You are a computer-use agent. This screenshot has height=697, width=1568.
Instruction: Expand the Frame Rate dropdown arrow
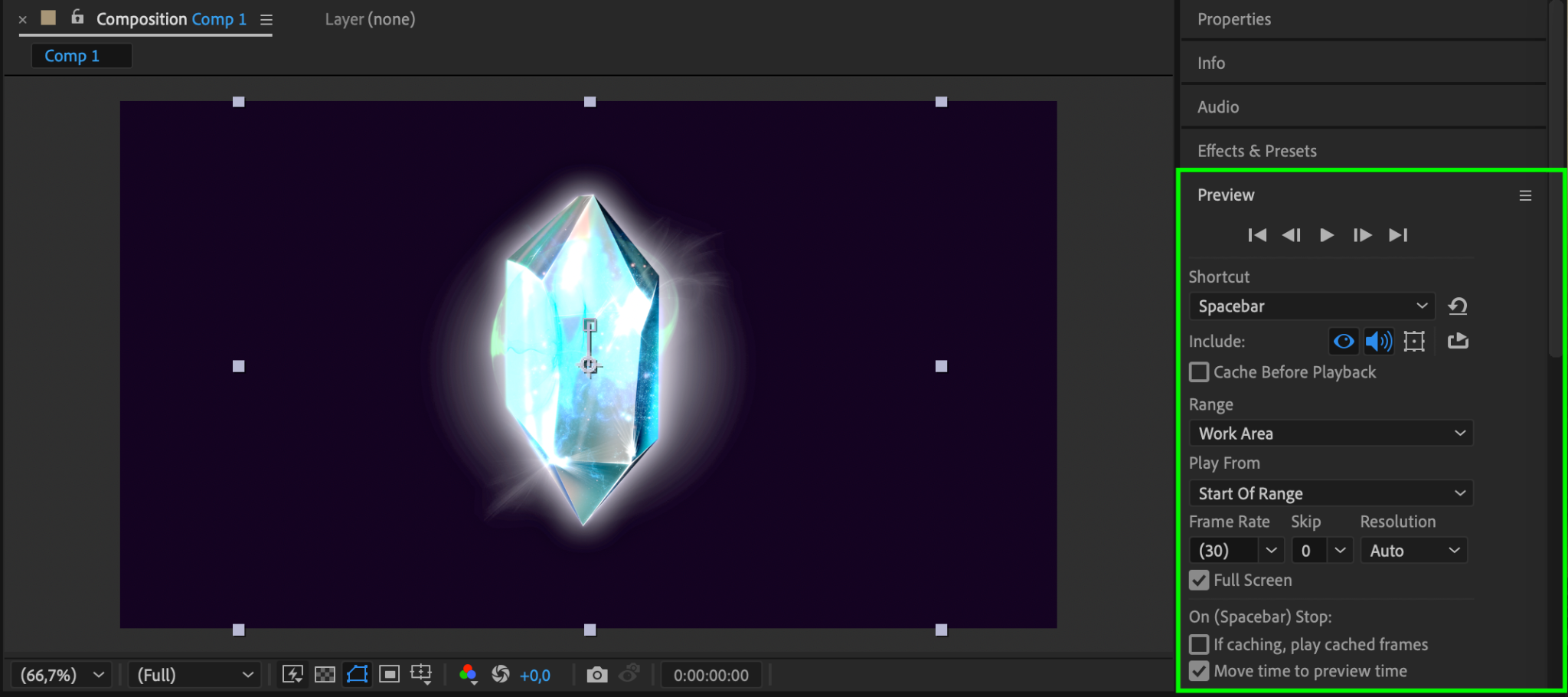1271,551
